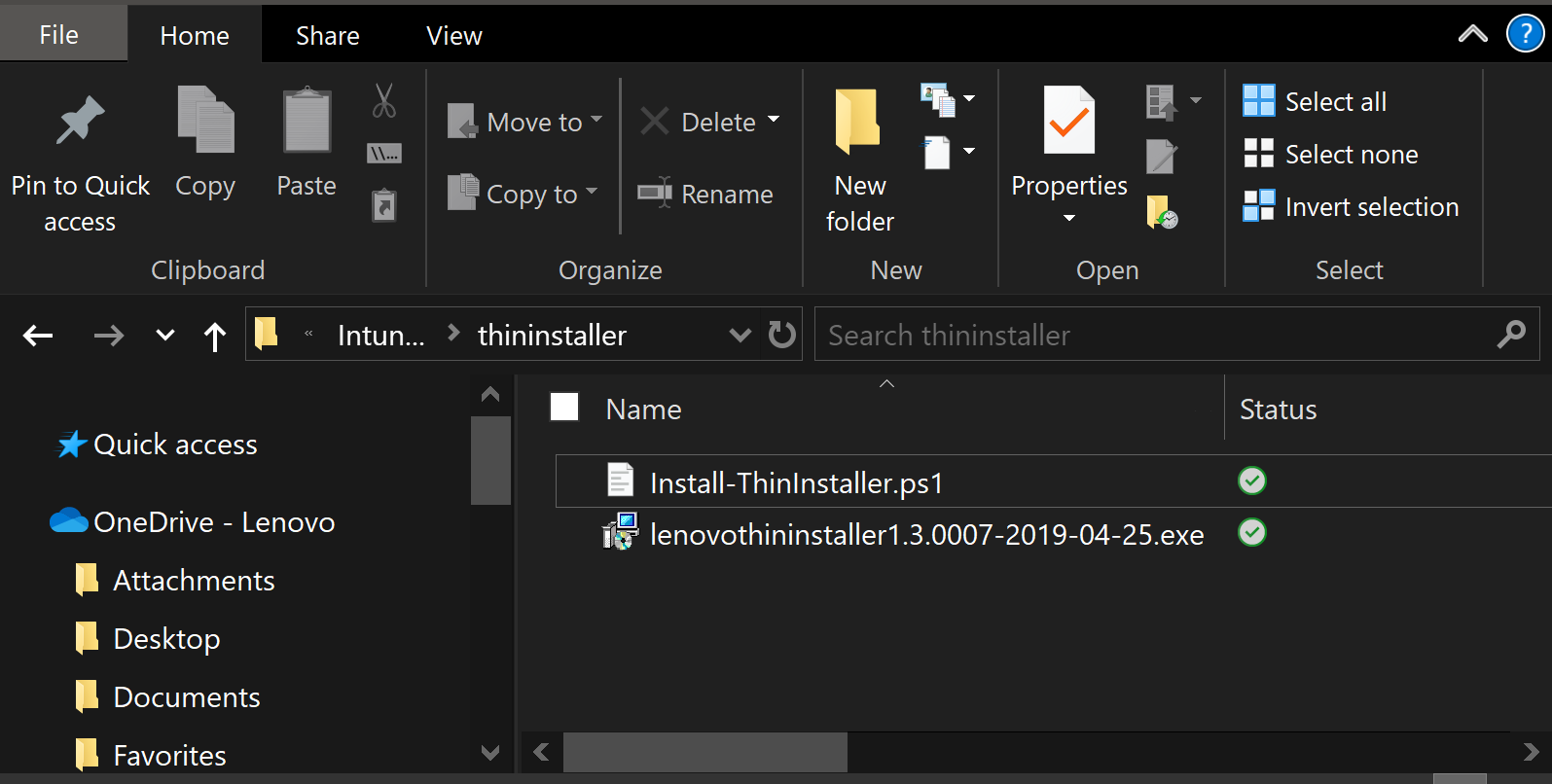Viewport: 1552px width, 784px height.
Task: Open the recent locations chevron
Action: point(165,336)
